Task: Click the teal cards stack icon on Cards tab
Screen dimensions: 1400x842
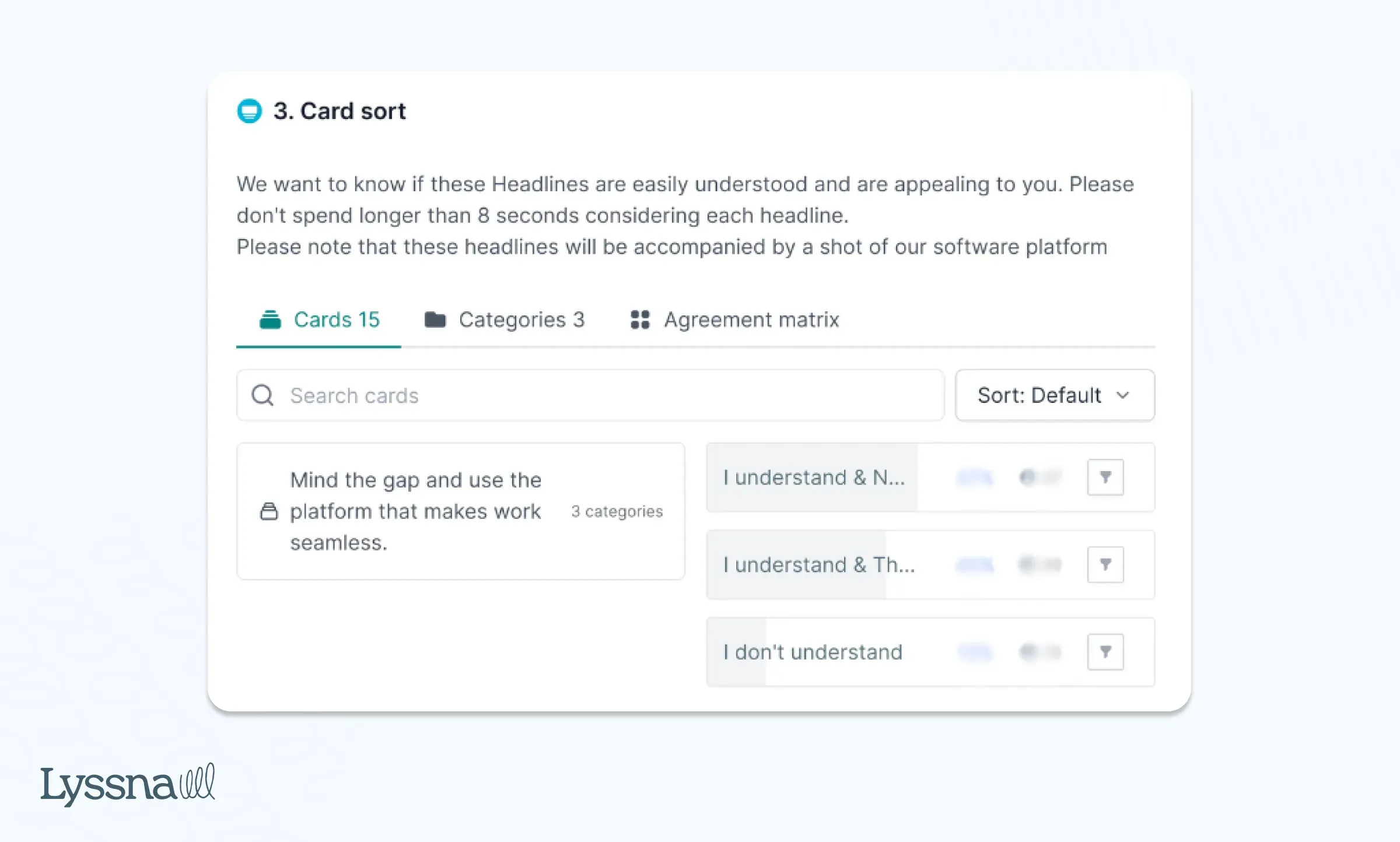Action: 270,319
